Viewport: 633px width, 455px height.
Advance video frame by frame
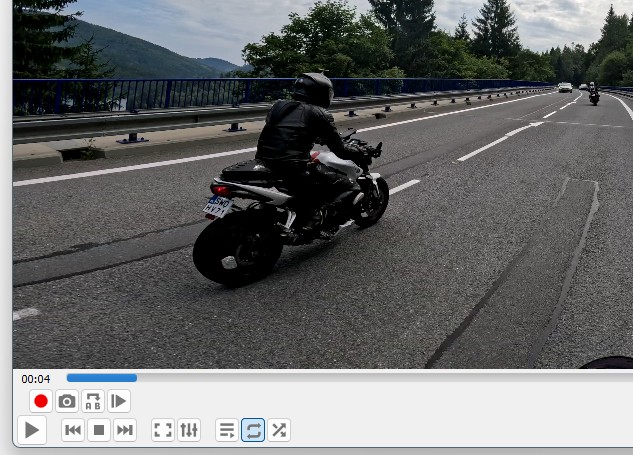point(119,401)
